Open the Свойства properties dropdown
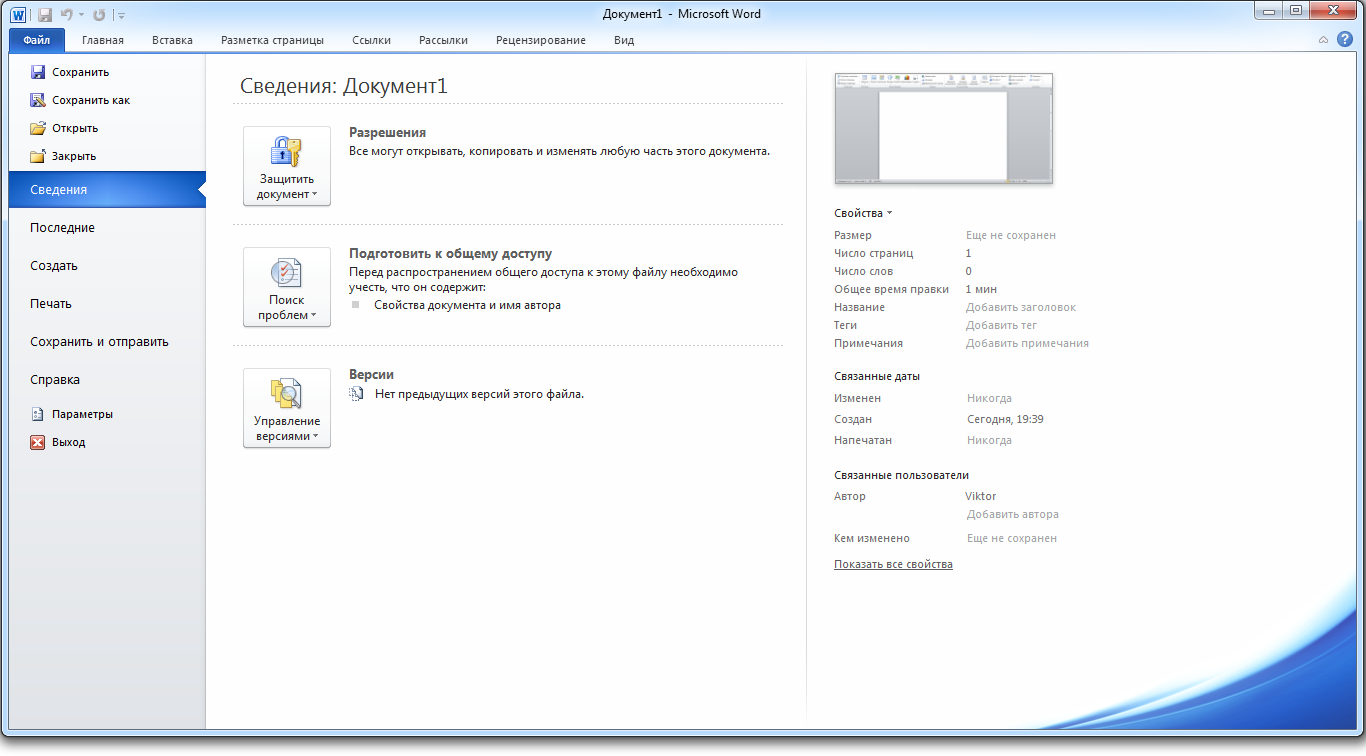The width and height of the screenshot is (1366, 756). tap(861, 212)
